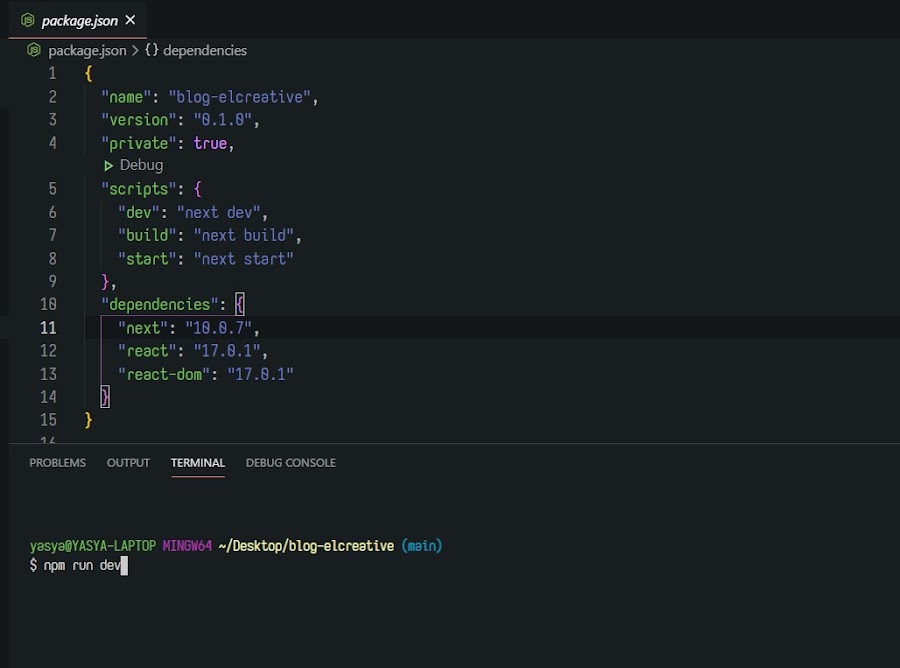The image size is (900, 668).
Task: Click the "next build" value
Action: (x=243, y=235)
